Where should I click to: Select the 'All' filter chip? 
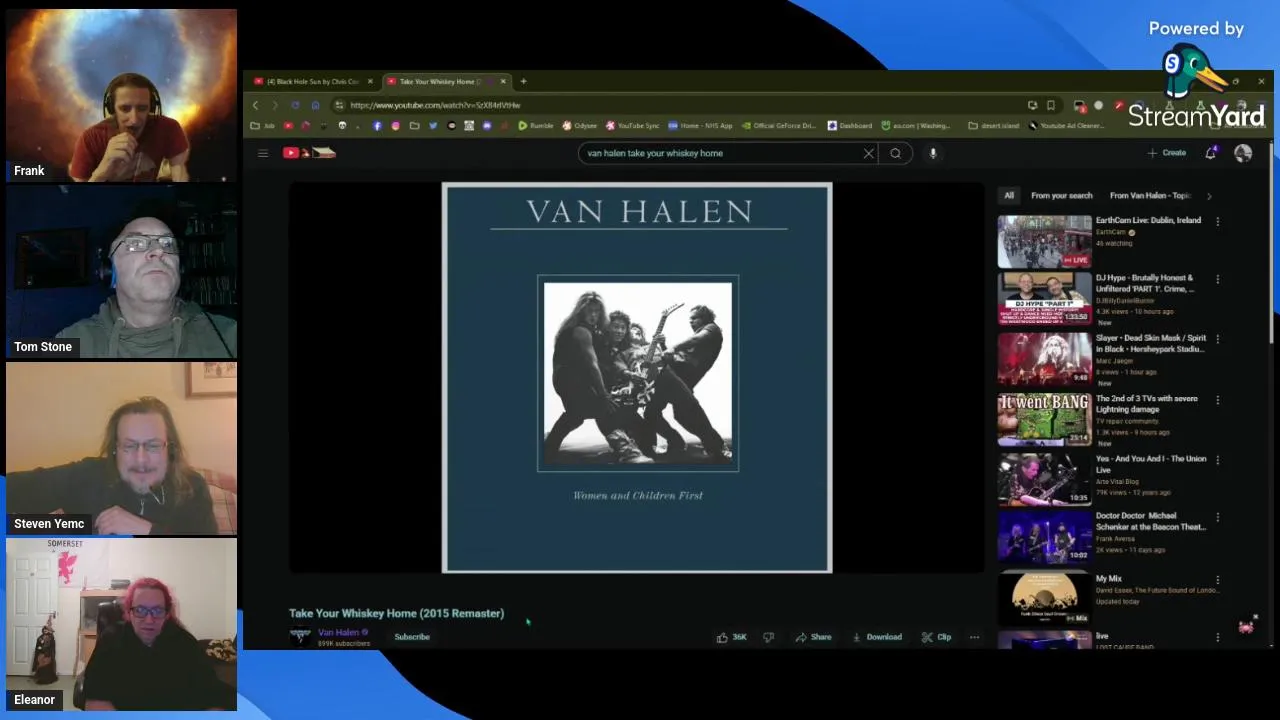tap(1009, 196)
